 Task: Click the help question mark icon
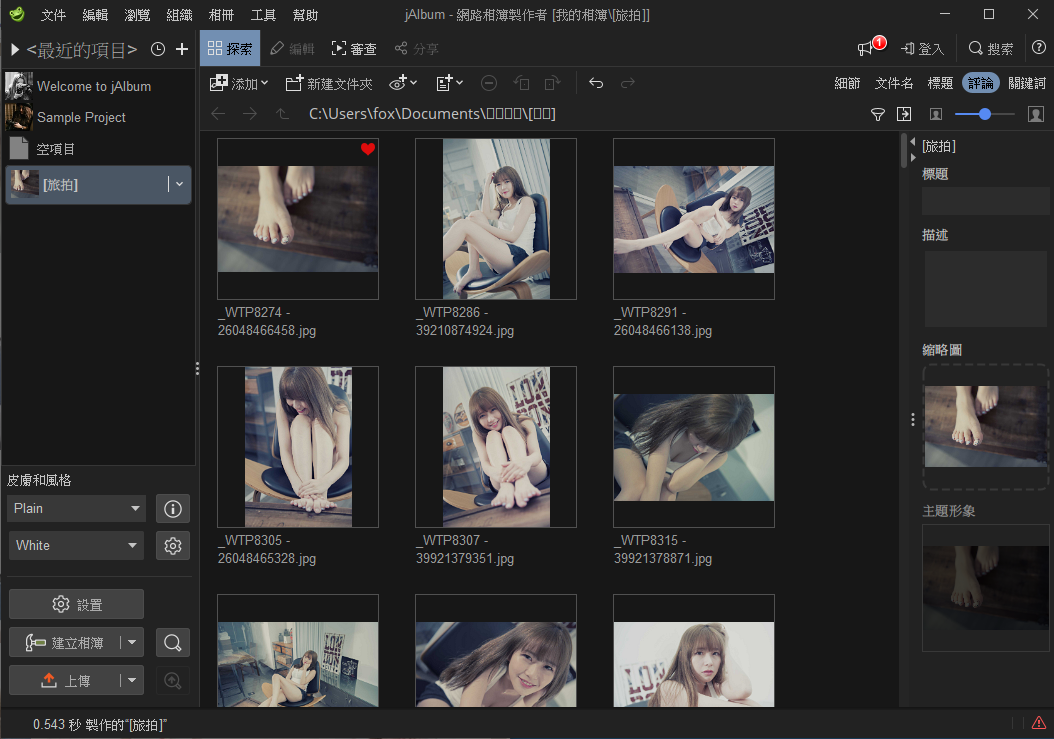coord(1039,48)
